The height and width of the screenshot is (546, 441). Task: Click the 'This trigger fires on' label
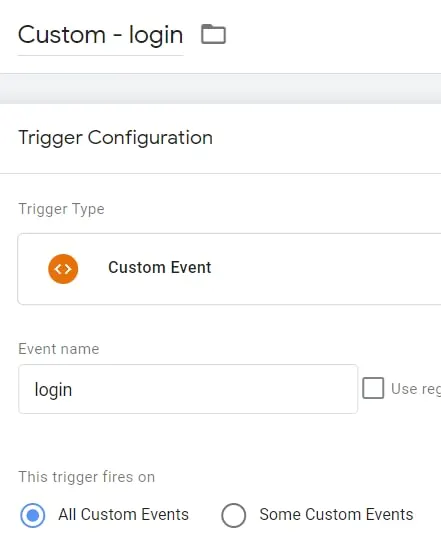(x=86, y=477)
